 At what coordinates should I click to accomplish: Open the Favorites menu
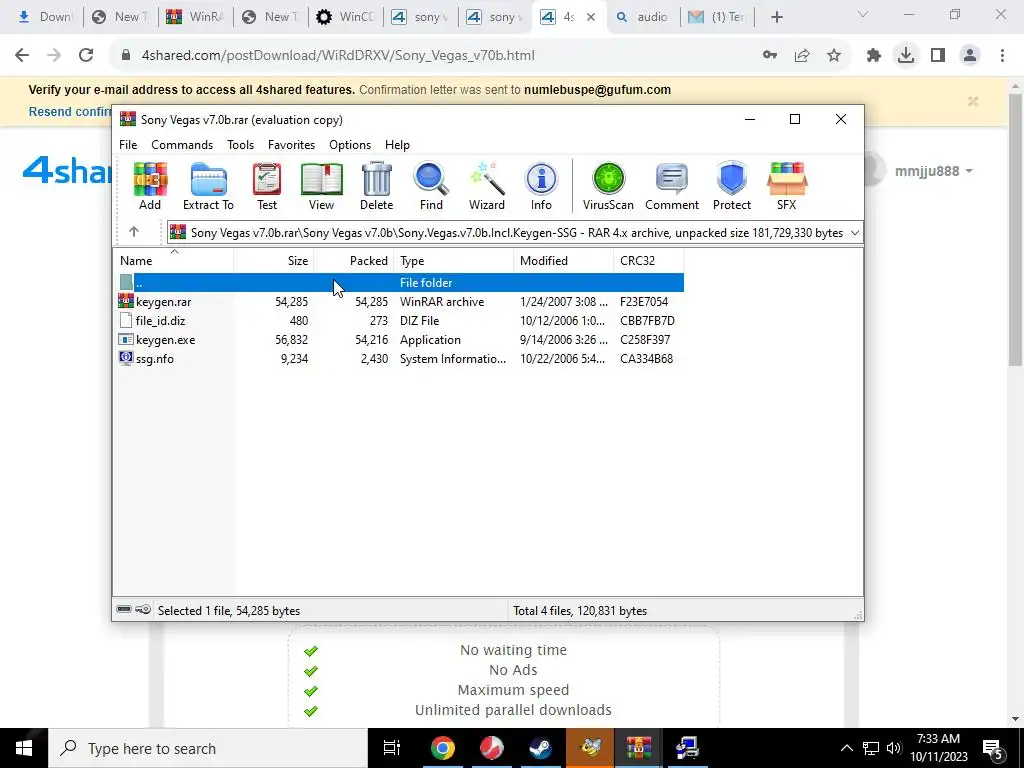pos(291,145)
